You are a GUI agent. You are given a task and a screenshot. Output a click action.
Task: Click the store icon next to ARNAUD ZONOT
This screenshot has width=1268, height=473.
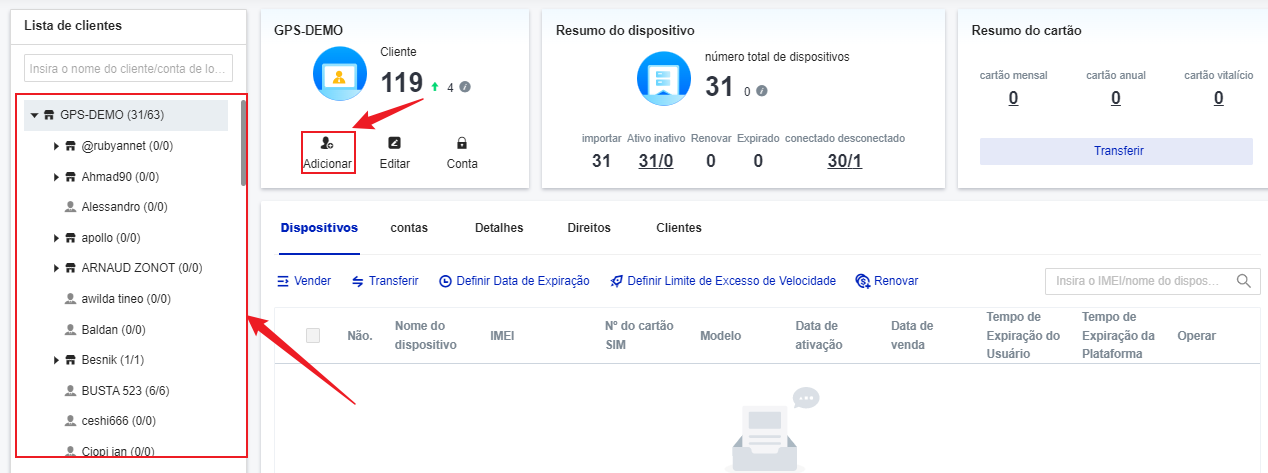(x=71, y=268)
